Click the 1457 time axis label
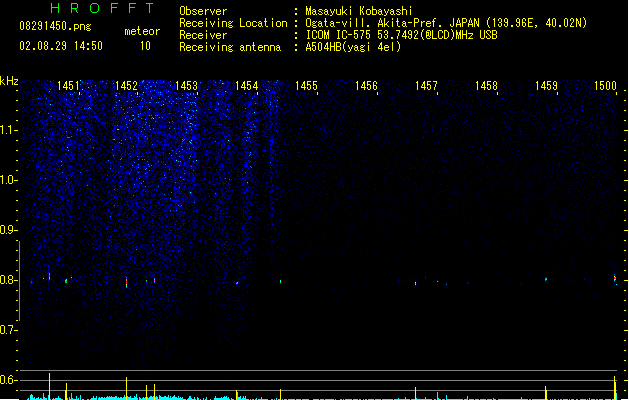The height and width of the screenshot is (400, 629). (426, 86)
